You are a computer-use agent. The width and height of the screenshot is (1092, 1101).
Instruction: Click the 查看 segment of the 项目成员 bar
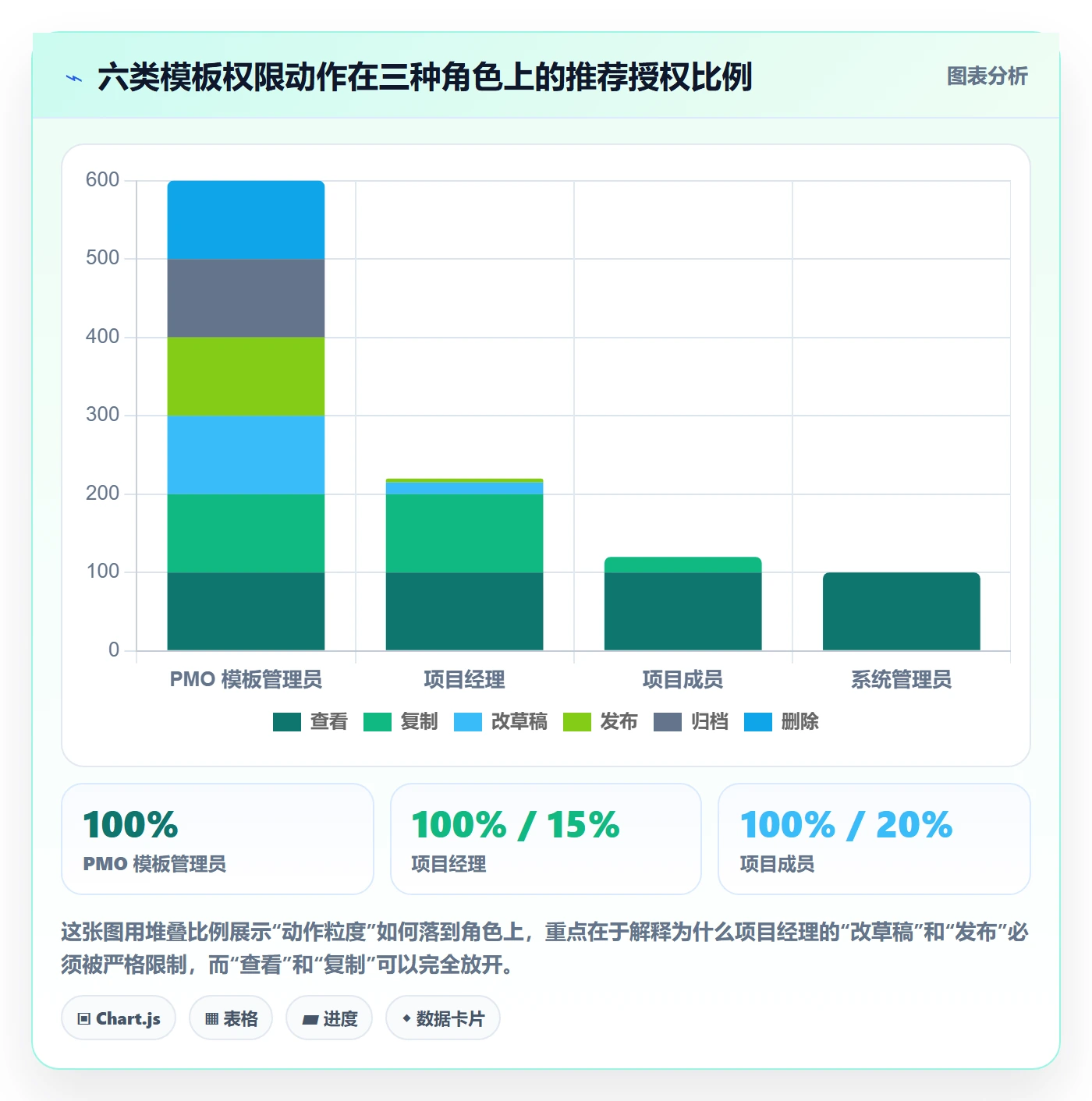click(682, 611)
